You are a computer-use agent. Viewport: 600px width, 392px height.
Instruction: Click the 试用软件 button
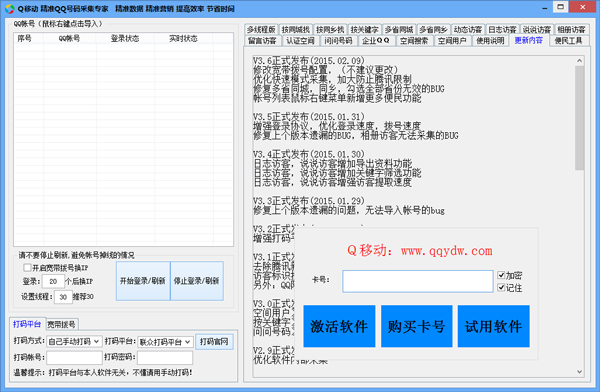click(494, 326)
